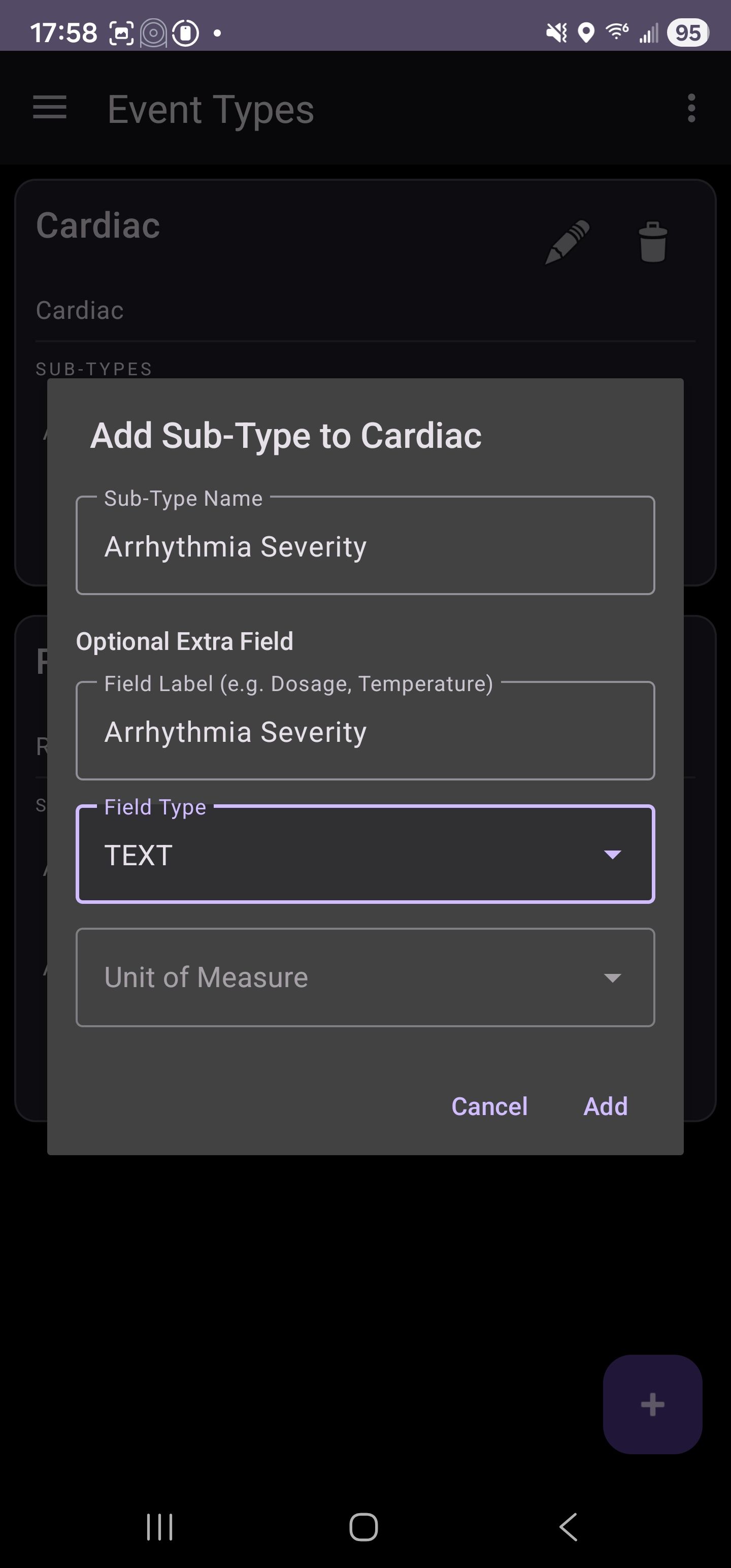Tap the location icon in status bar
The height and width of the screenshot is (1568, 731).
tap(585, 32)
